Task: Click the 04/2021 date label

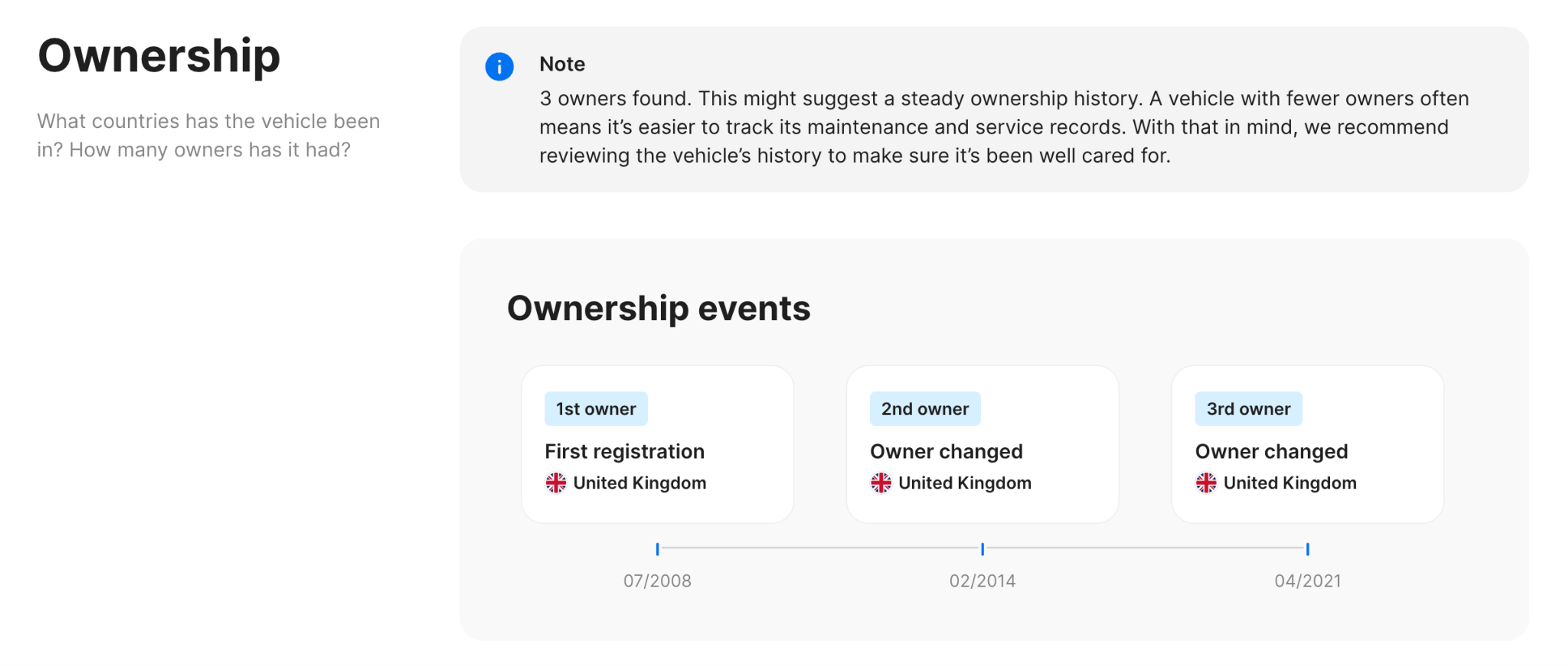Action: [1307, 581]
